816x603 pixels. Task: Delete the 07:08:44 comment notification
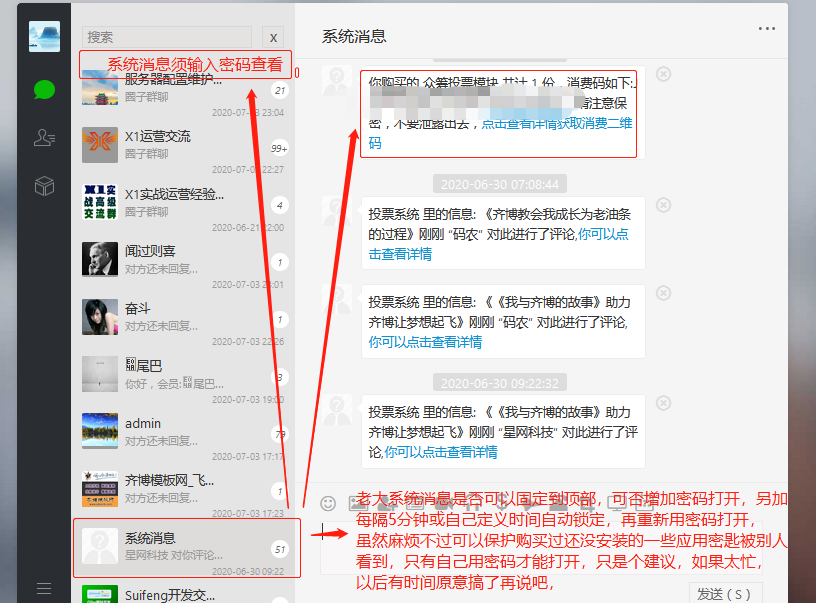click(x=663, y=207)
